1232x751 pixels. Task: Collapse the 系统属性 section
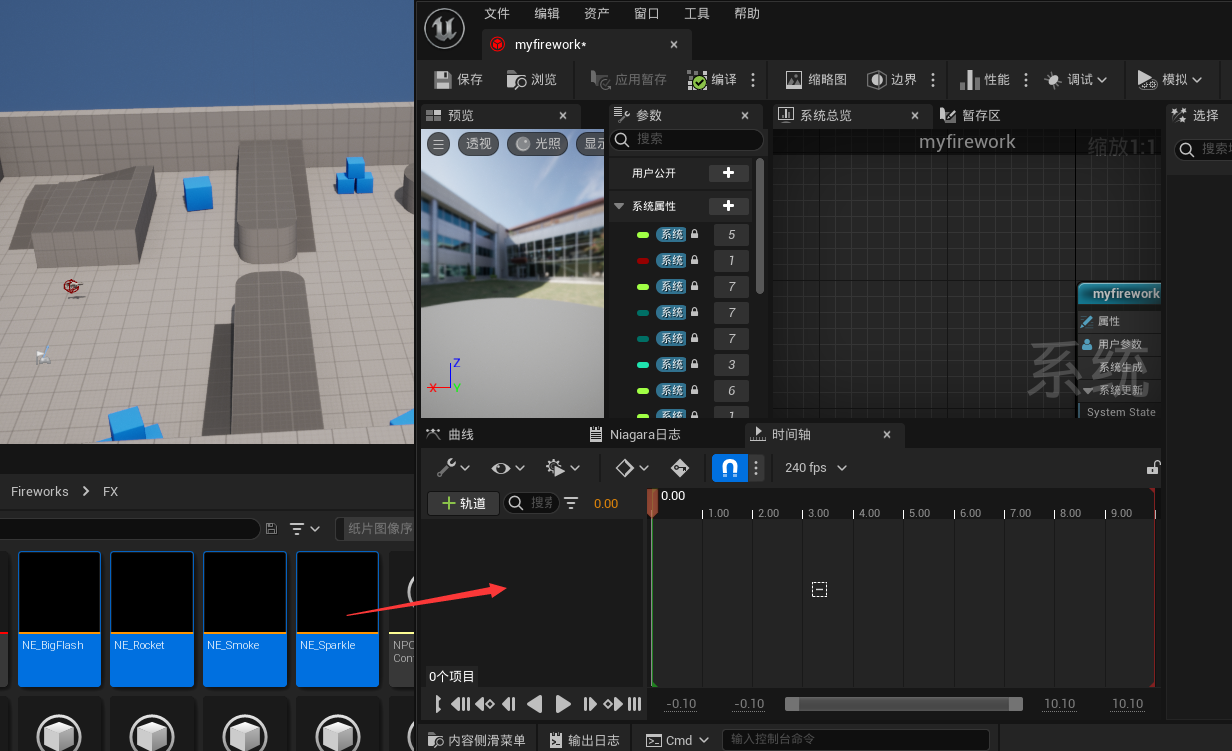pos(620,206)
